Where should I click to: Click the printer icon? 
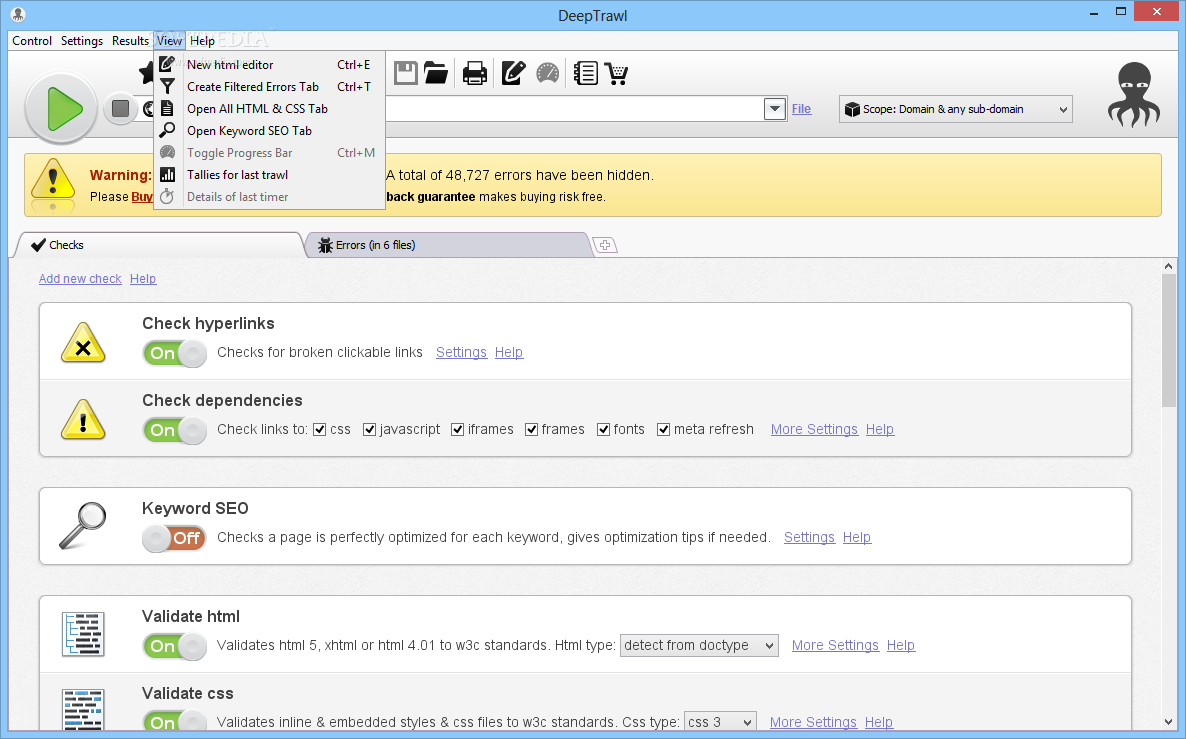click(475, 73)
